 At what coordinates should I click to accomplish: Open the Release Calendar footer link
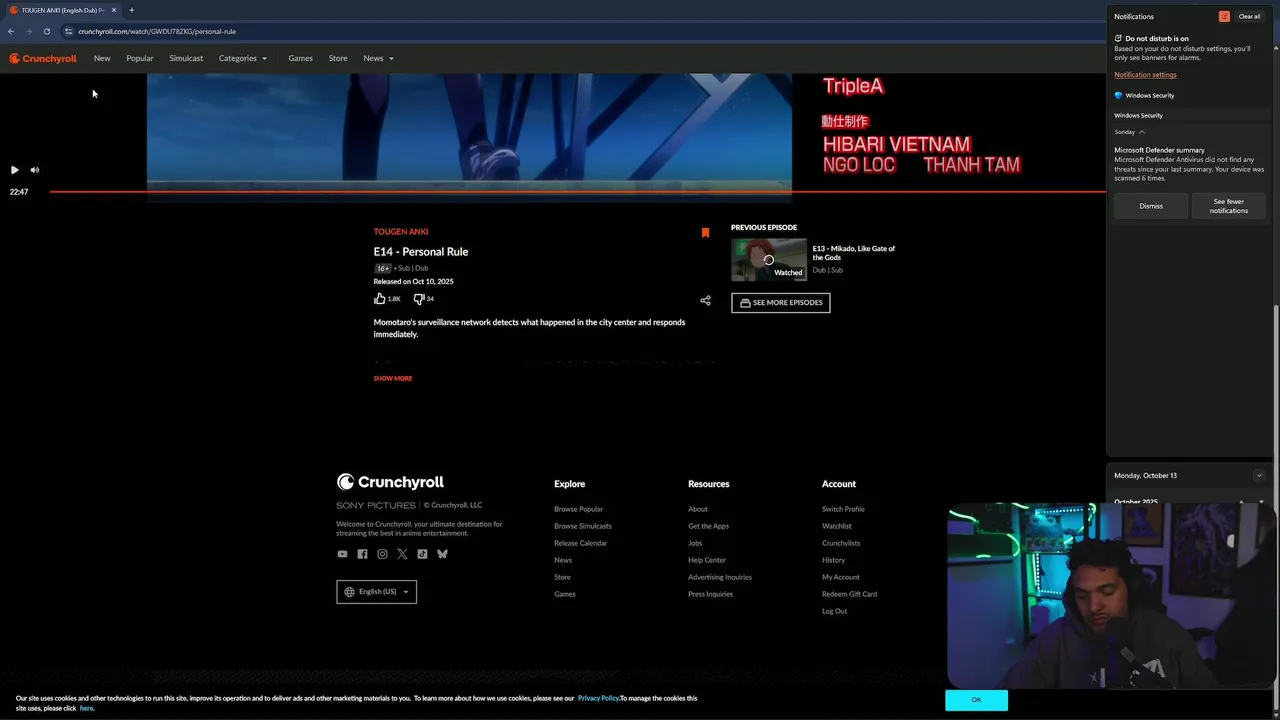tap(580, 543)
